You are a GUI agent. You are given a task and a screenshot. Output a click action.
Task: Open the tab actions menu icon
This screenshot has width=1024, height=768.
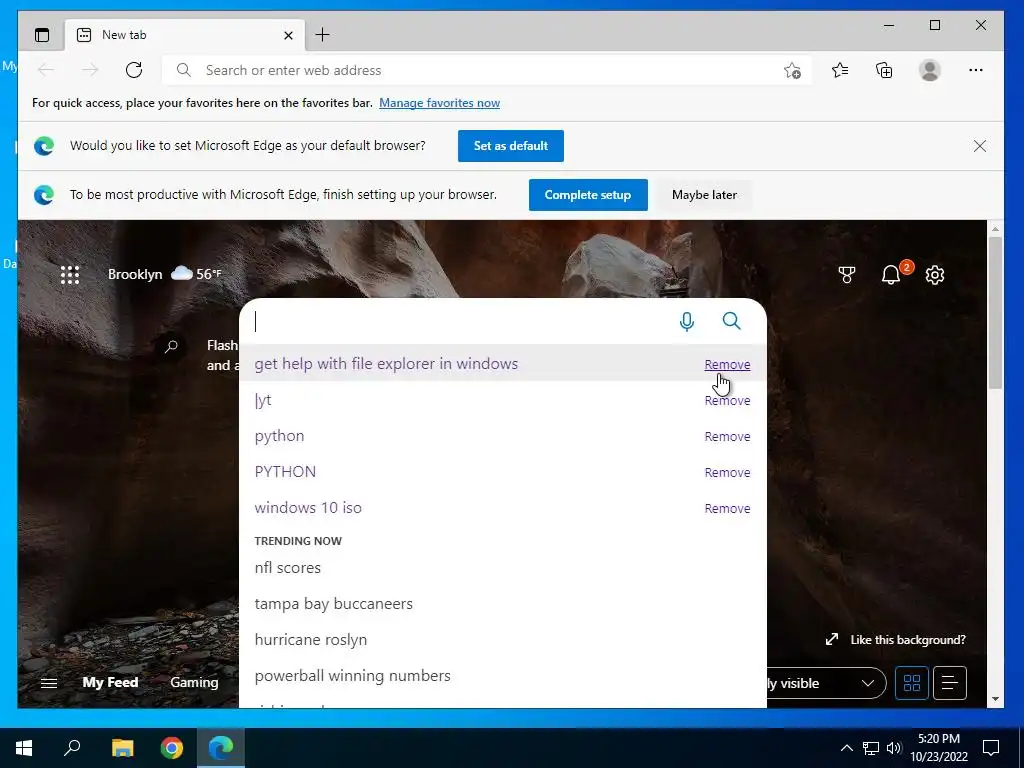tap(42, 35)
